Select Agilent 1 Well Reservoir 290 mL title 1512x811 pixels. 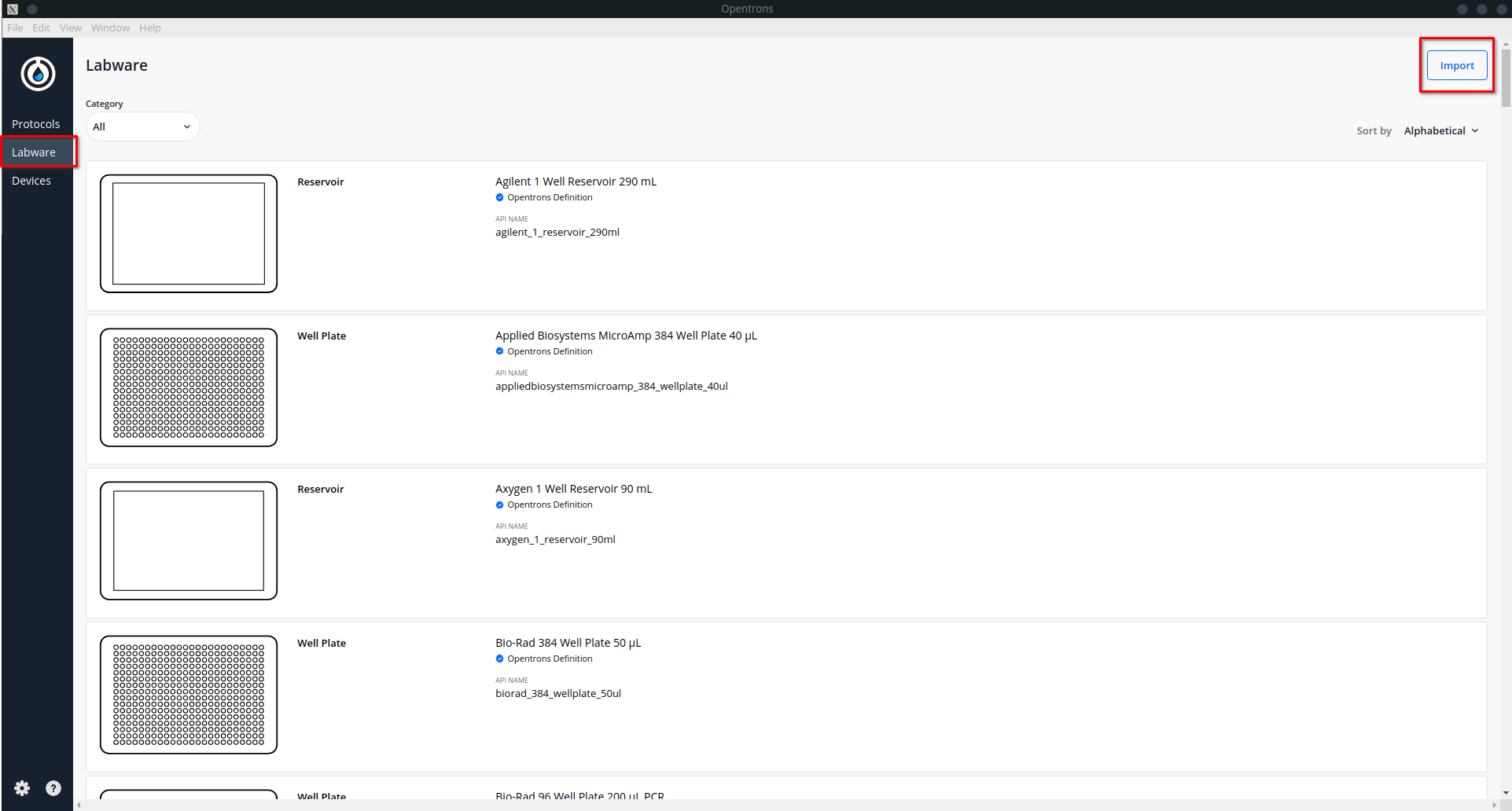click(x=576, y=182)
